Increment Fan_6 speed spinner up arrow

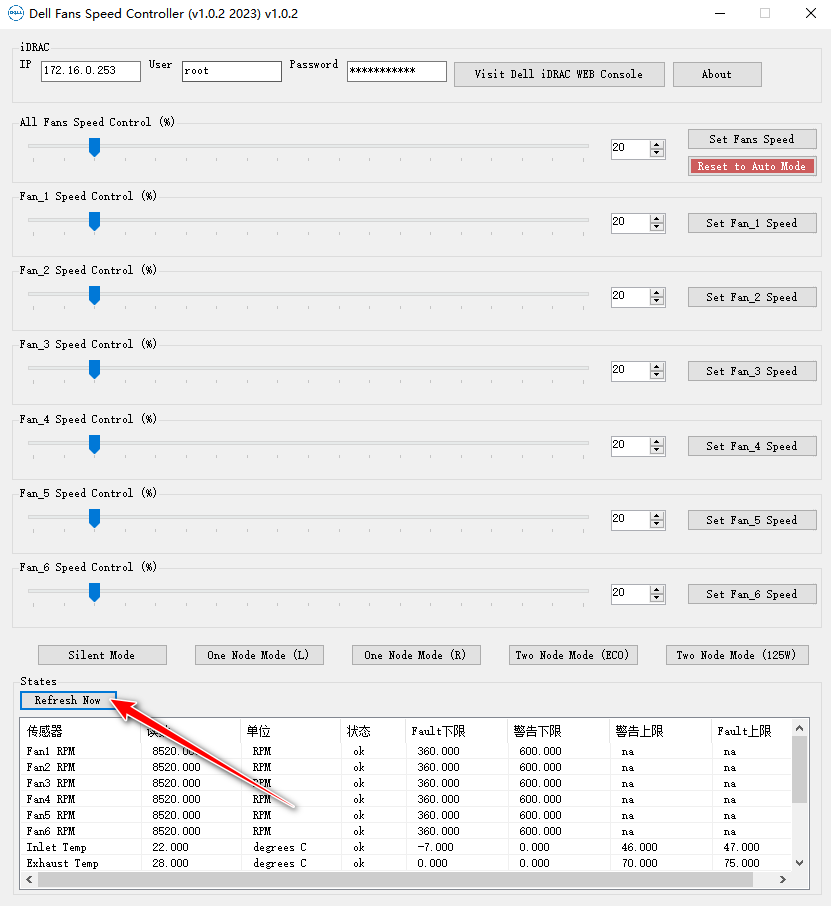pos(656,590)
